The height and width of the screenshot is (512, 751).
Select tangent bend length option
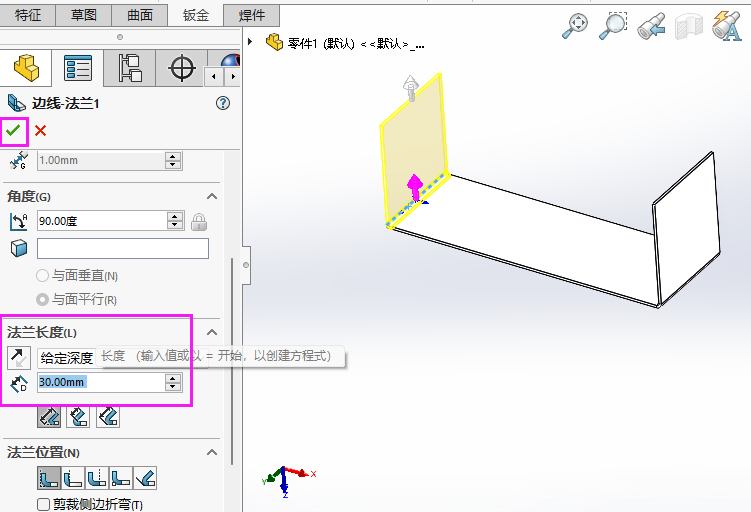[x=108, y=416]
